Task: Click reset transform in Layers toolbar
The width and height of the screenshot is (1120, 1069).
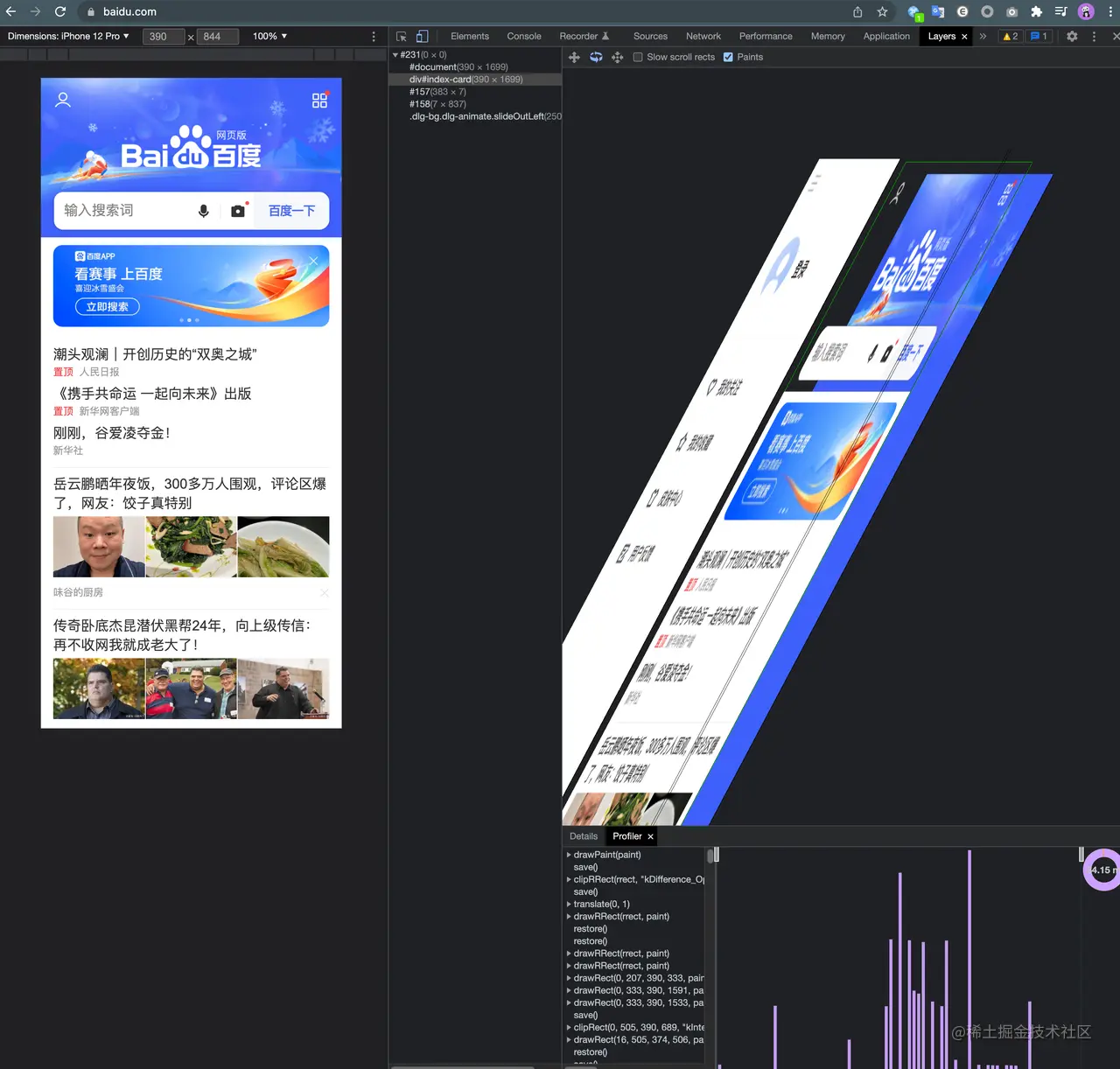Action: coord(617,57)
